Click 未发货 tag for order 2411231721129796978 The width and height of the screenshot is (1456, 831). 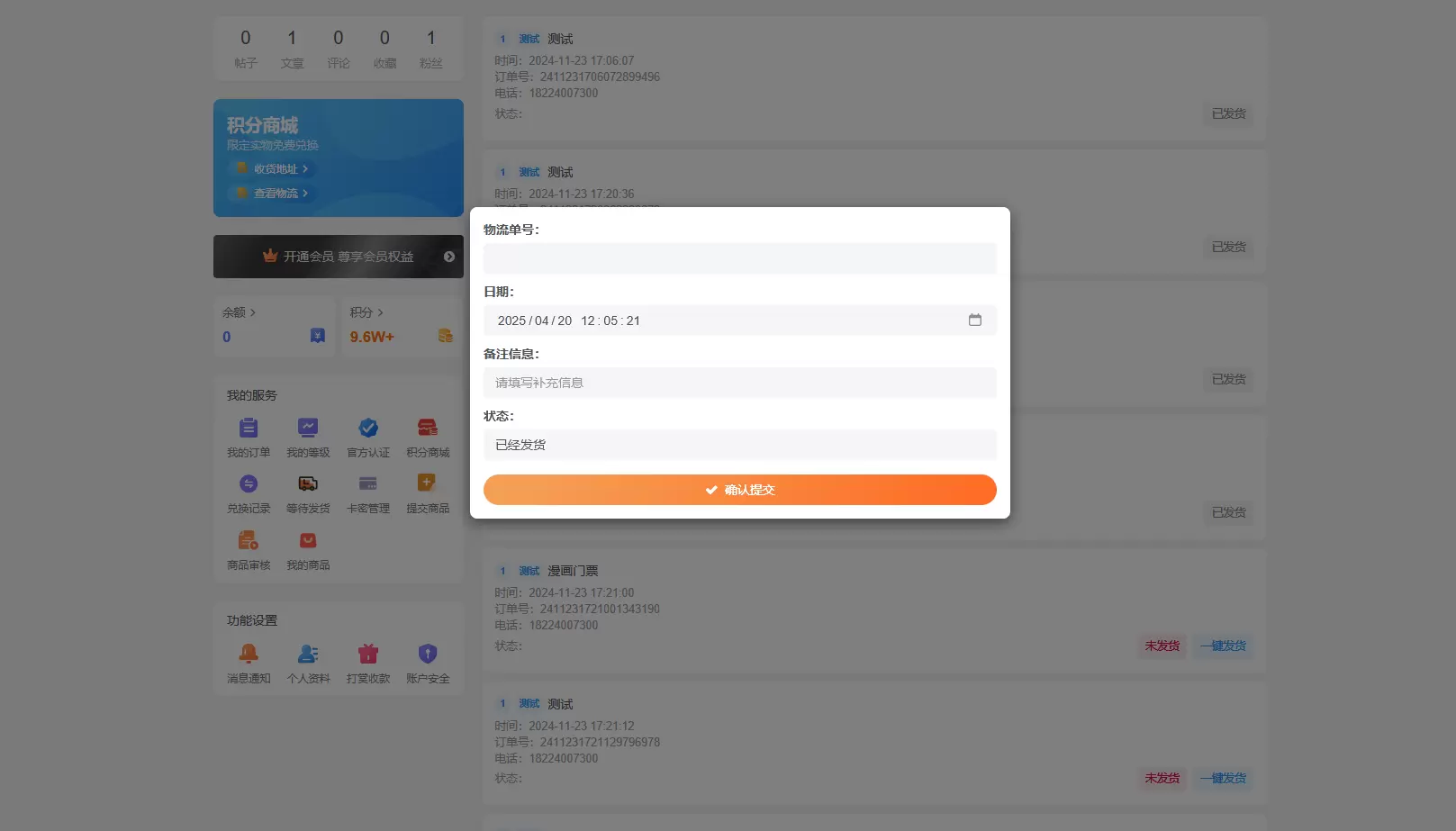(1162, 778)
